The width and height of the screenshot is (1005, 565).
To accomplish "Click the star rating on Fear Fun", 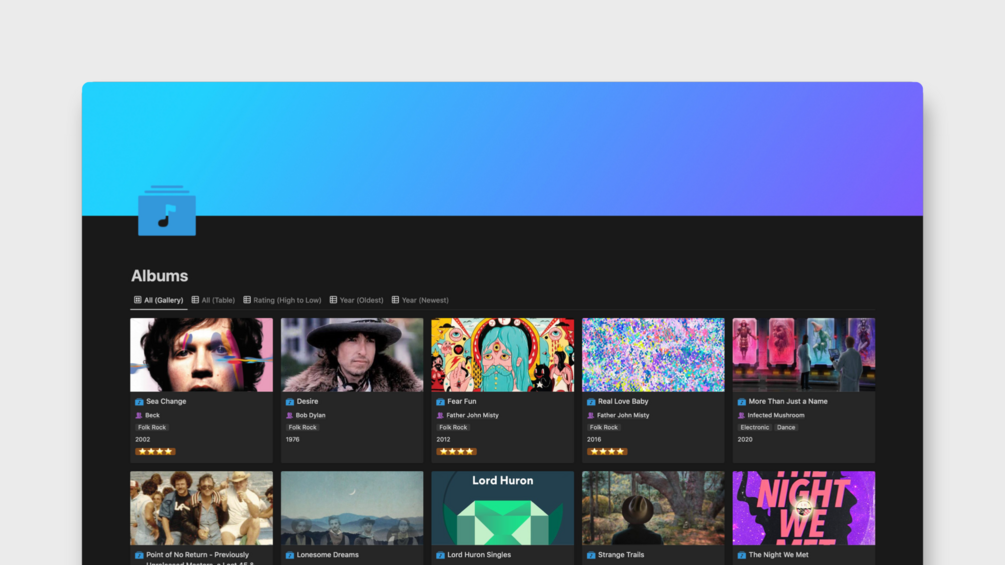I will [456, 452].
